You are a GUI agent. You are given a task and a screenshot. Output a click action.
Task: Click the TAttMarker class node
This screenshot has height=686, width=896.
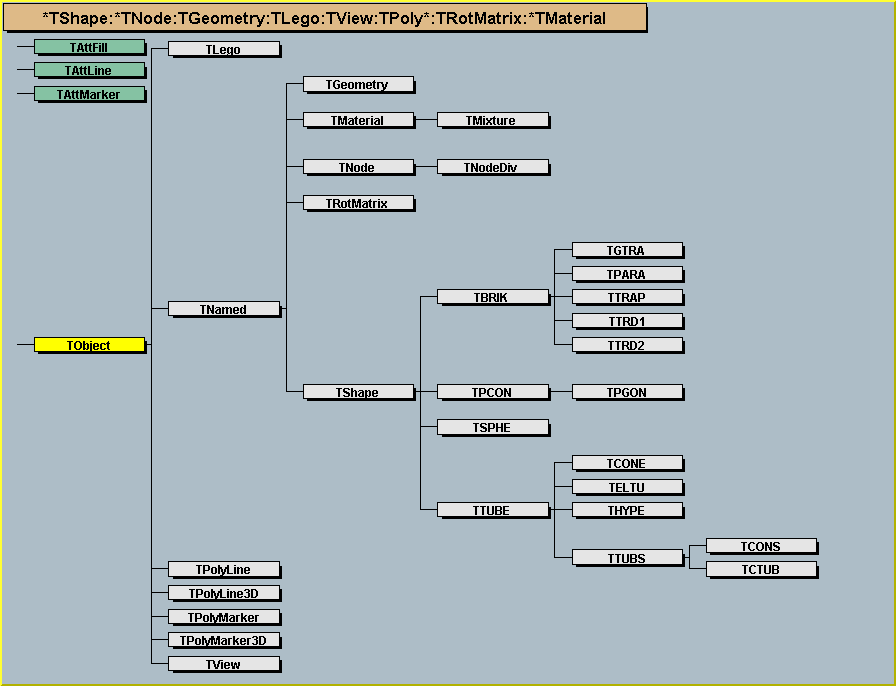coord(89,94)
